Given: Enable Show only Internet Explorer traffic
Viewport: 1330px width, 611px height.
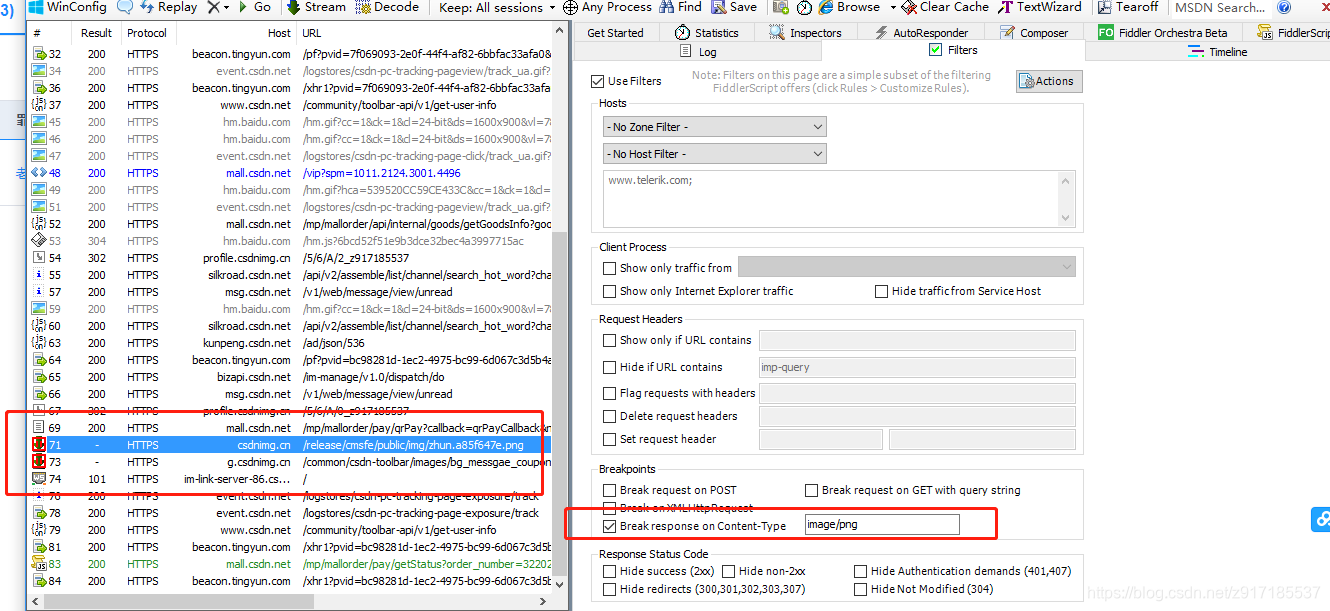Looking at the screenshot, I should (609, 291).
